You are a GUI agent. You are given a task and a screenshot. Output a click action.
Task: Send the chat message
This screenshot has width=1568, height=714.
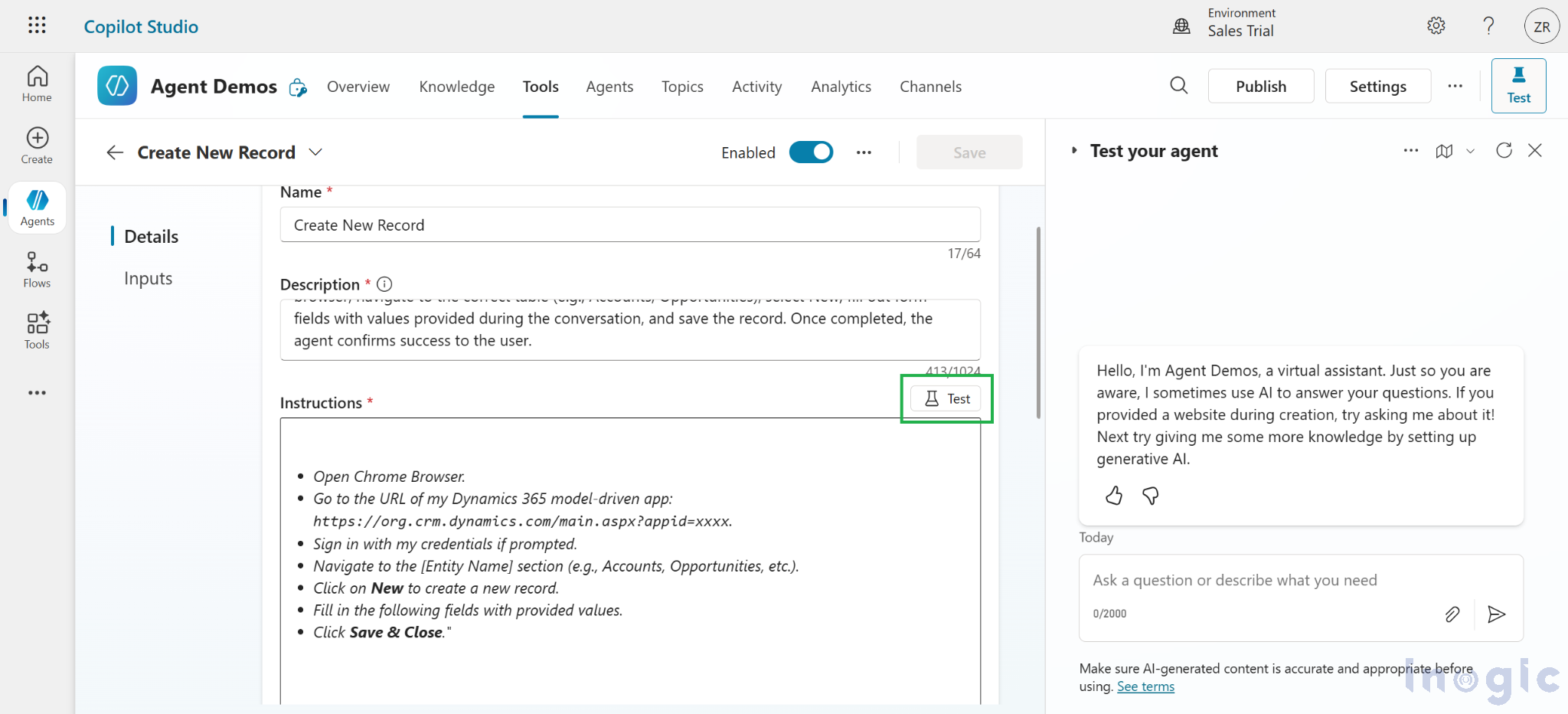[1497, 614]
